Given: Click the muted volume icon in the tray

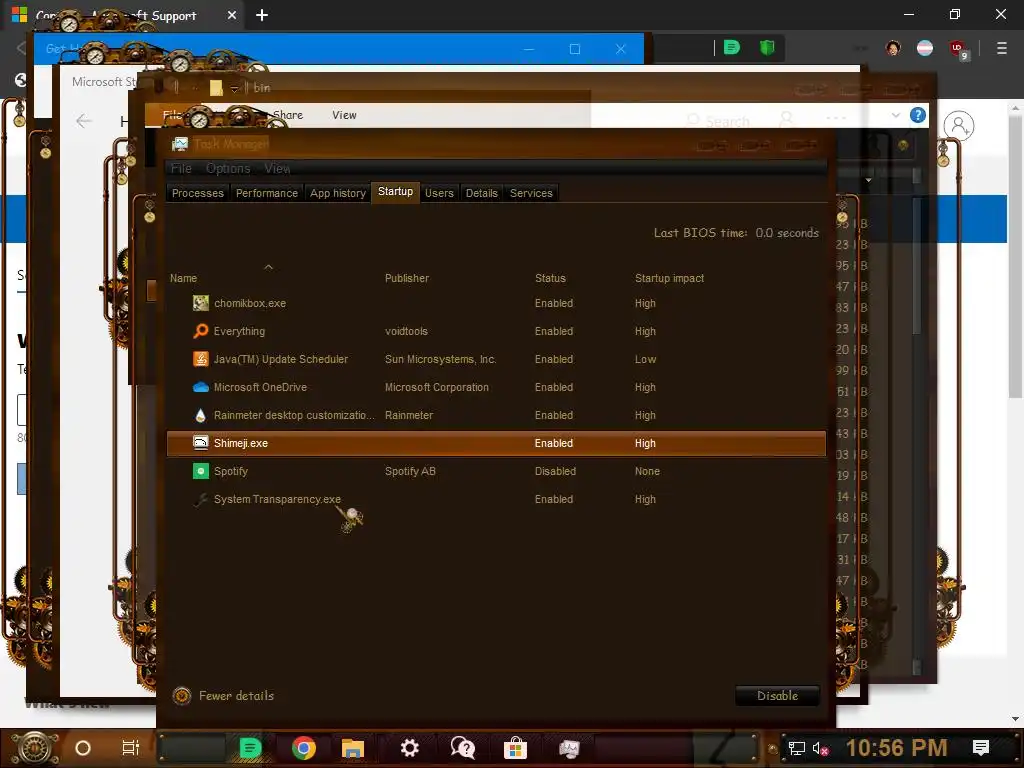Looking at the screenshot, I should [x=821, y=748].
